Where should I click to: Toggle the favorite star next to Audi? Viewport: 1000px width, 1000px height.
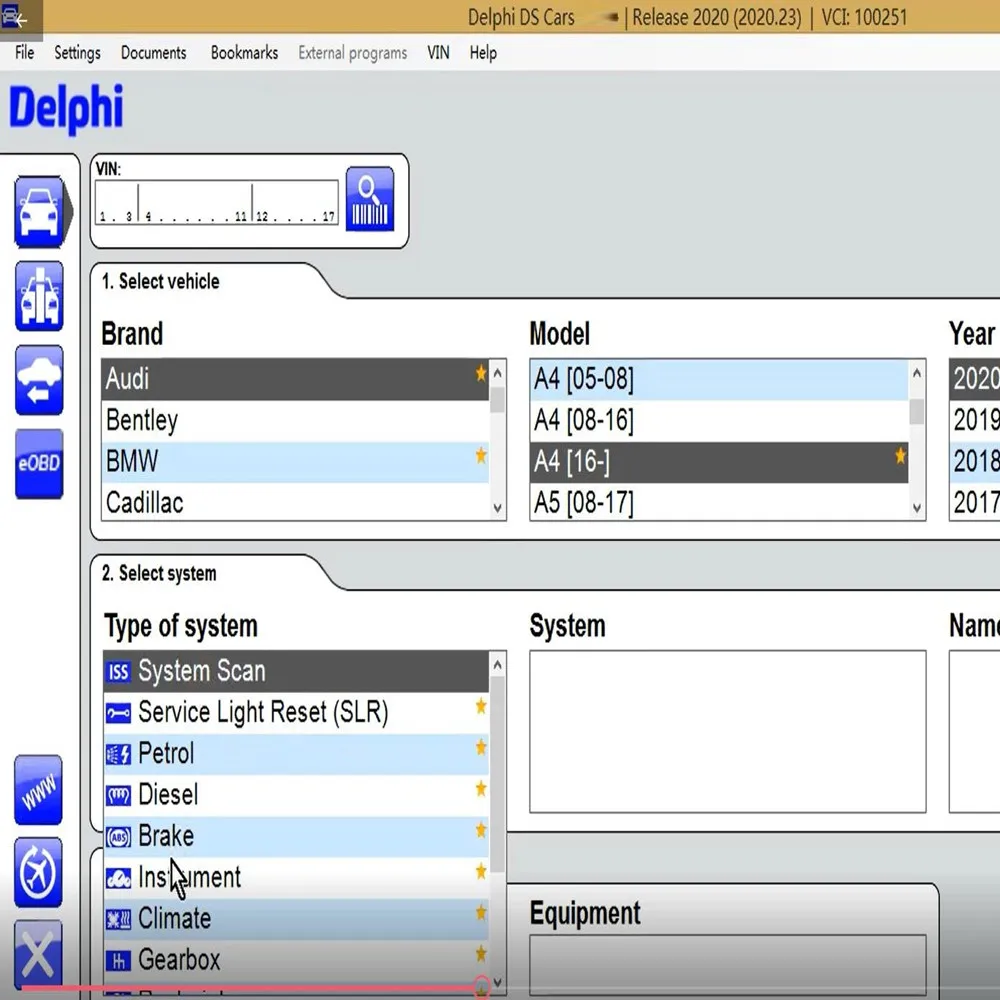(x=481, y=373)
